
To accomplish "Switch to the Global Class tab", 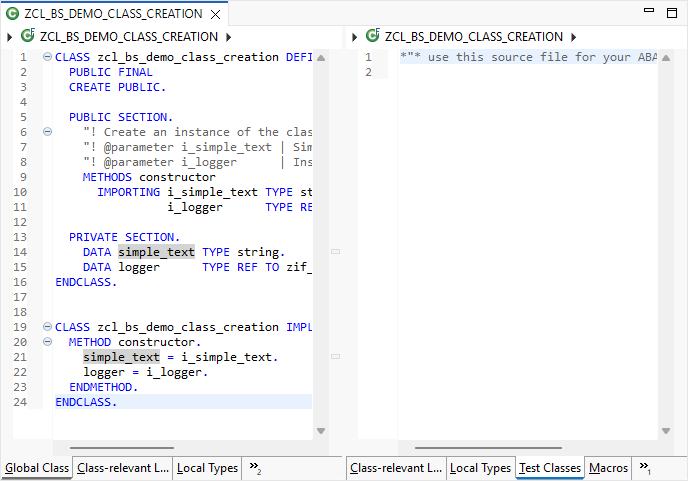I will (x=37, y=467).
